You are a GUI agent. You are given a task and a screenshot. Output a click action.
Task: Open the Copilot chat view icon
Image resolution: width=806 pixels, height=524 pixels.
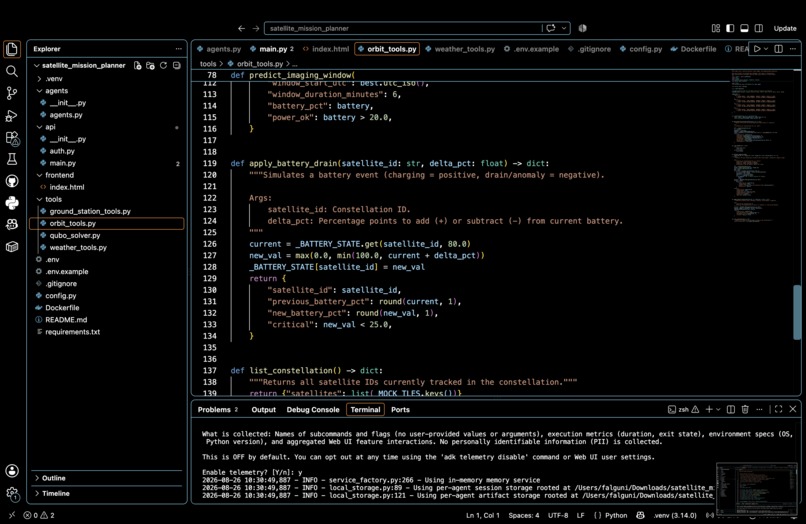coord(12,225)
